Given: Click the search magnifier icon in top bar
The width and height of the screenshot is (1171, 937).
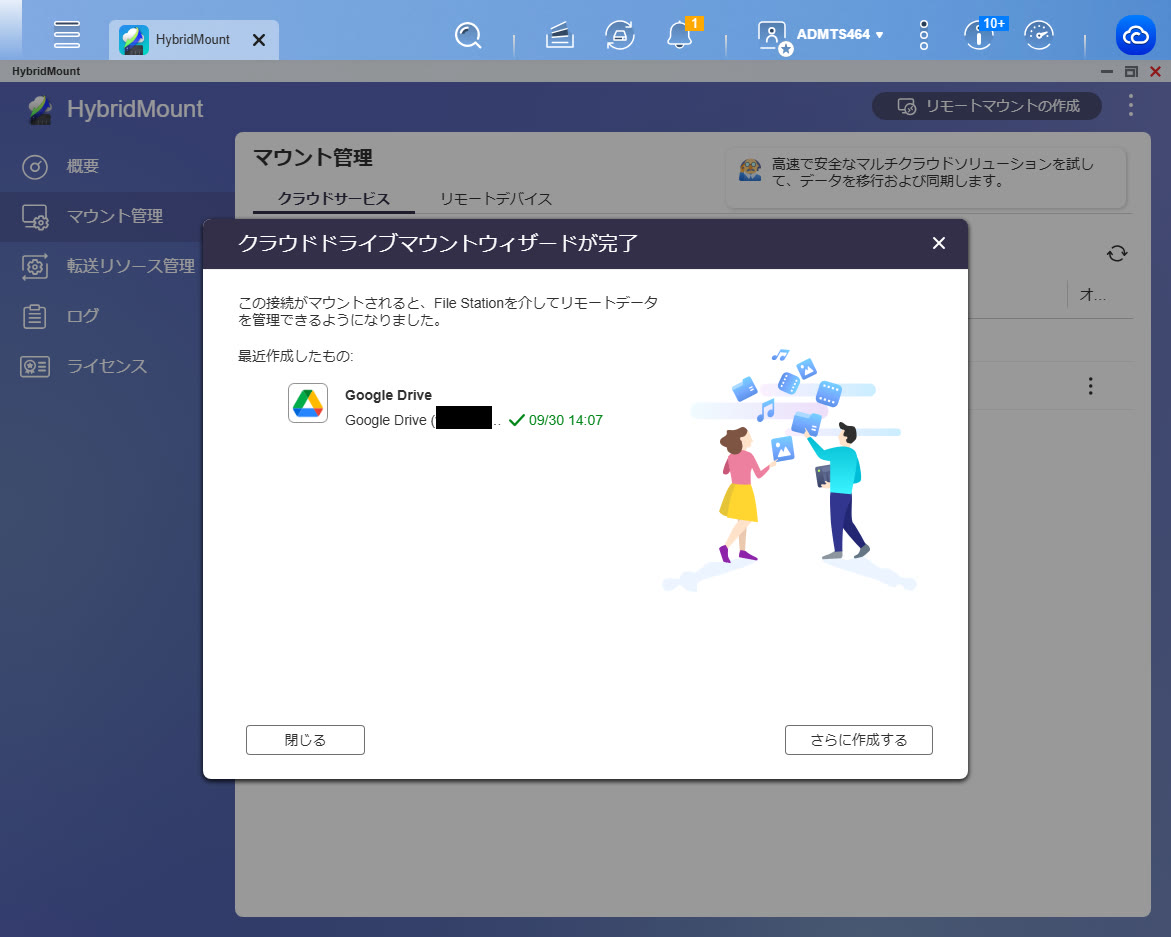Looking at the screenshot, I should (x=468, y=35).
